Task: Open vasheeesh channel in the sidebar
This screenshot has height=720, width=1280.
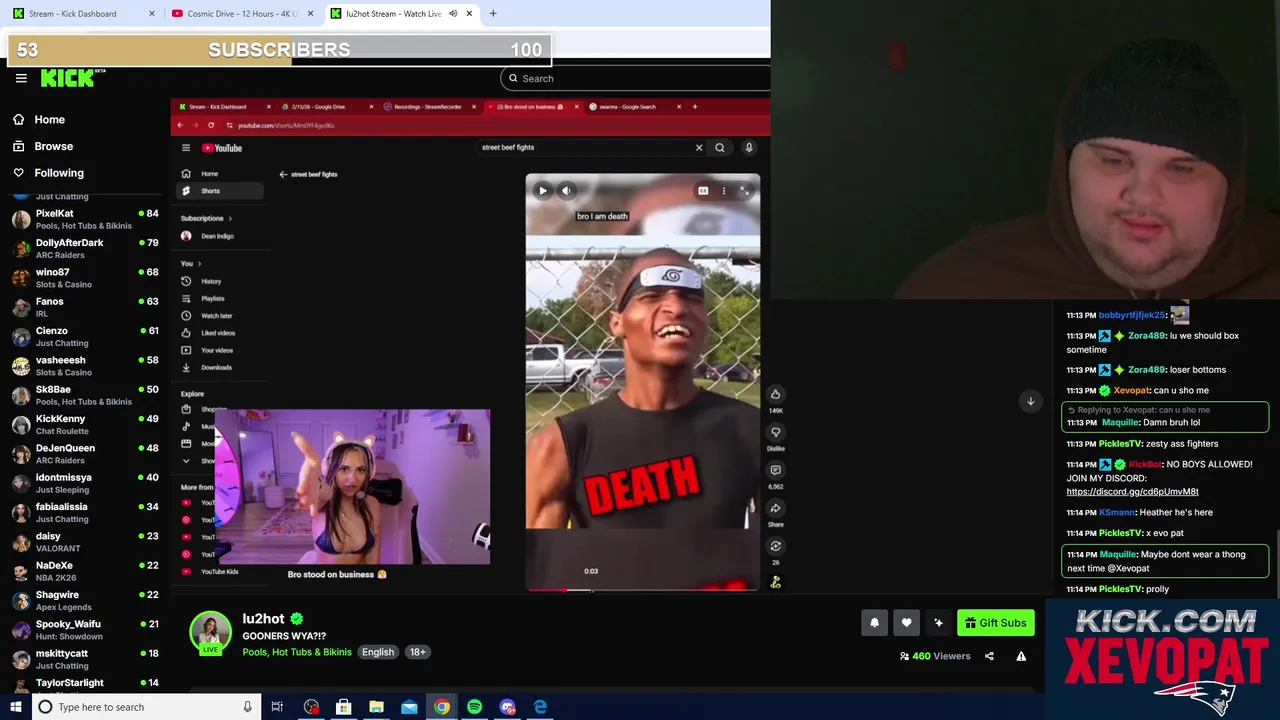Action: pos(85,365)
